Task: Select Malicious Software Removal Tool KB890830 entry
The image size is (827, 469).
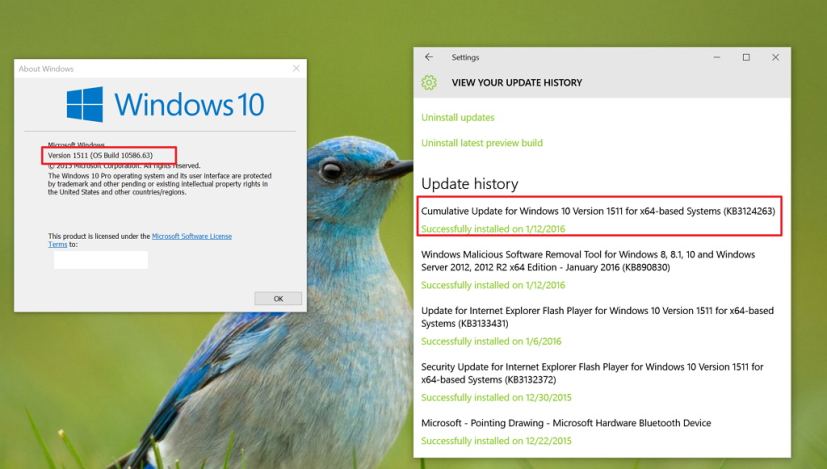Action: (588, 261)
